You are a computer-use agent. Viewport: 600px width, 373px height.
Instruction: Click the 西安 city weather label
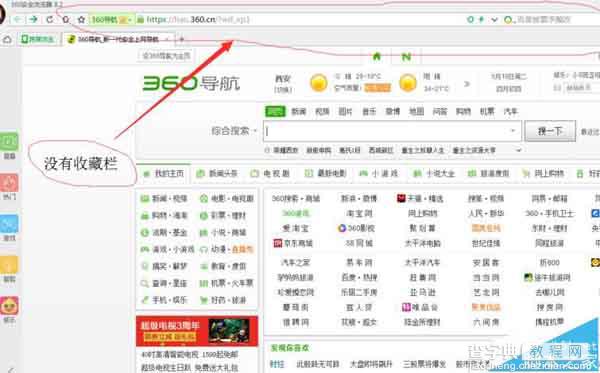[283, 79]
